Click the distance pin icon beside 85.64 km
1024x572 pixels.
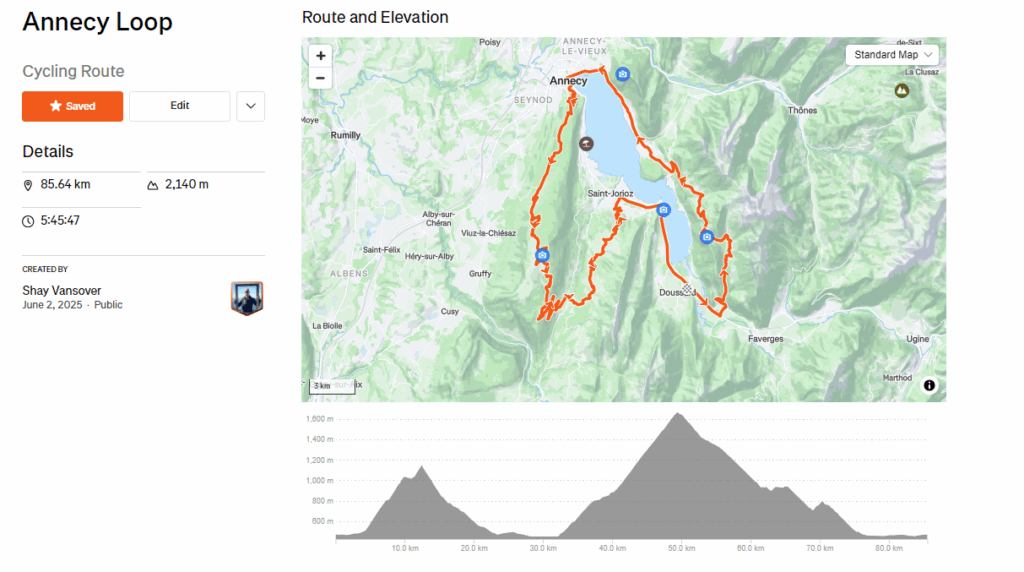click(28, 185)
